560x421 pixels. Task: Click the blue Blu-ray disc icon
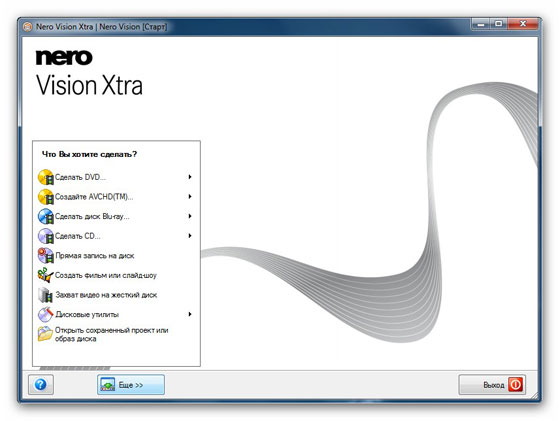point(46,216)
